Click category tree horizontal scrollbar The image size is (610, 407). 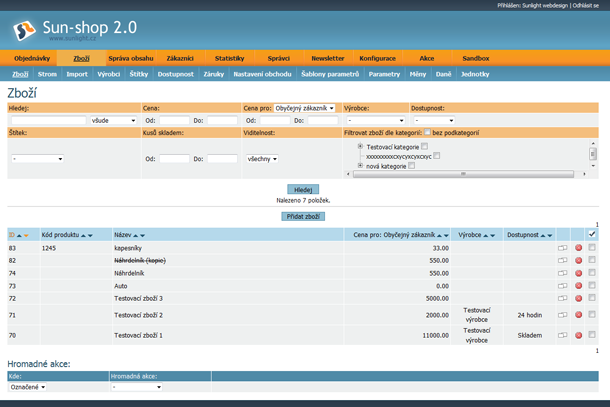click(x=463, y=174)
